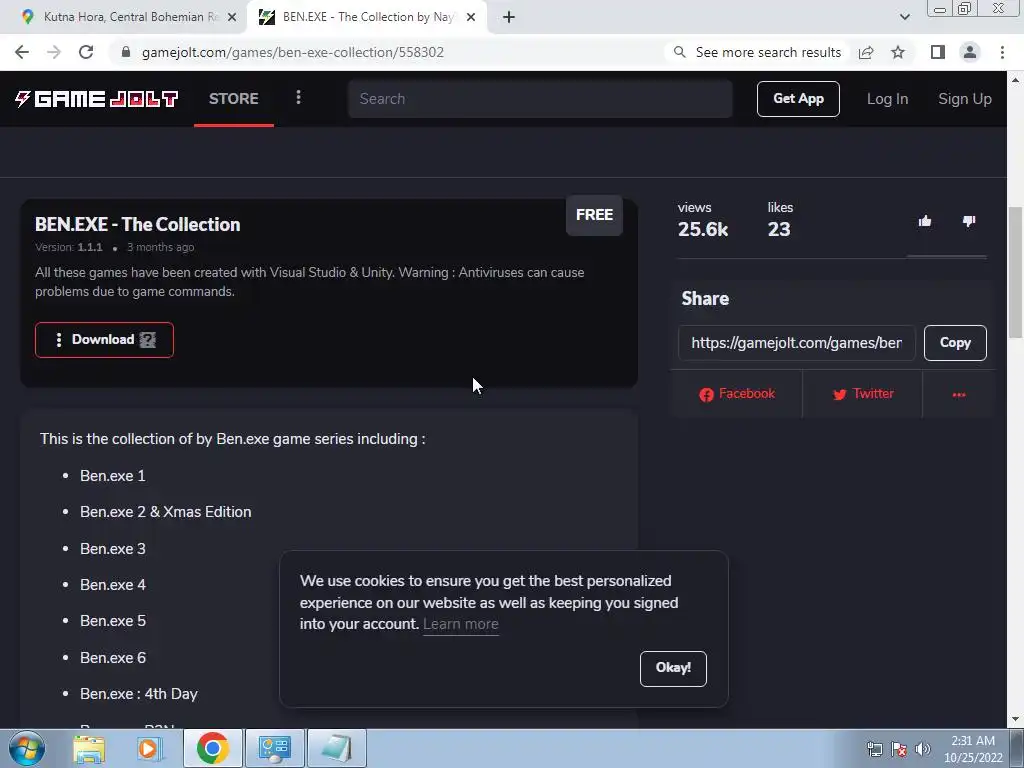Open the Windows Start menu

tap(26, 748)
